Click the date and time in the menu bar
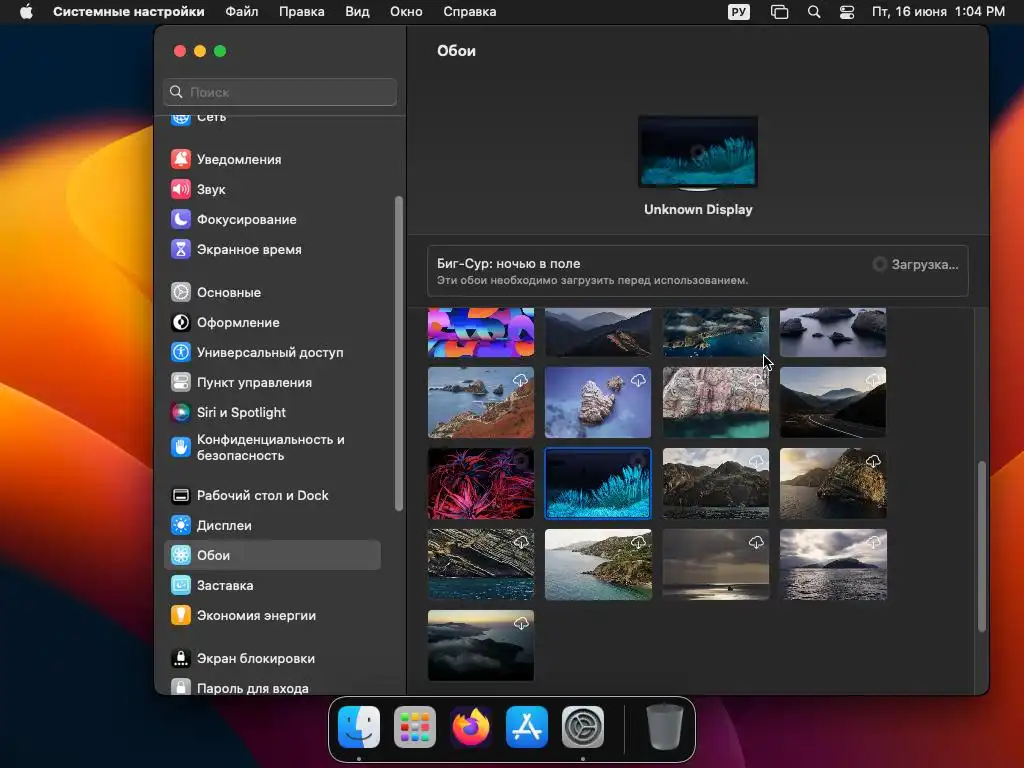 click(x=938, y=12)
